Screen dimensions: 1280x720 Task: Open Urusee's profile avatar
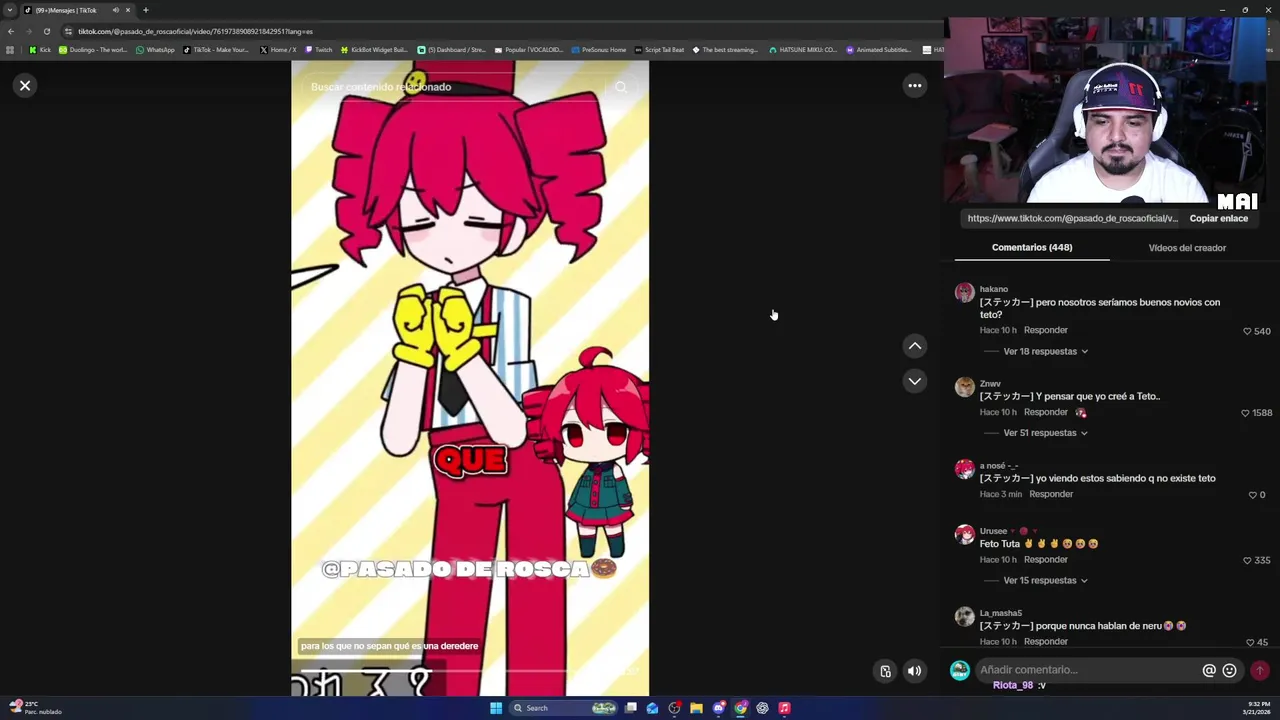(x=964, y=534)
